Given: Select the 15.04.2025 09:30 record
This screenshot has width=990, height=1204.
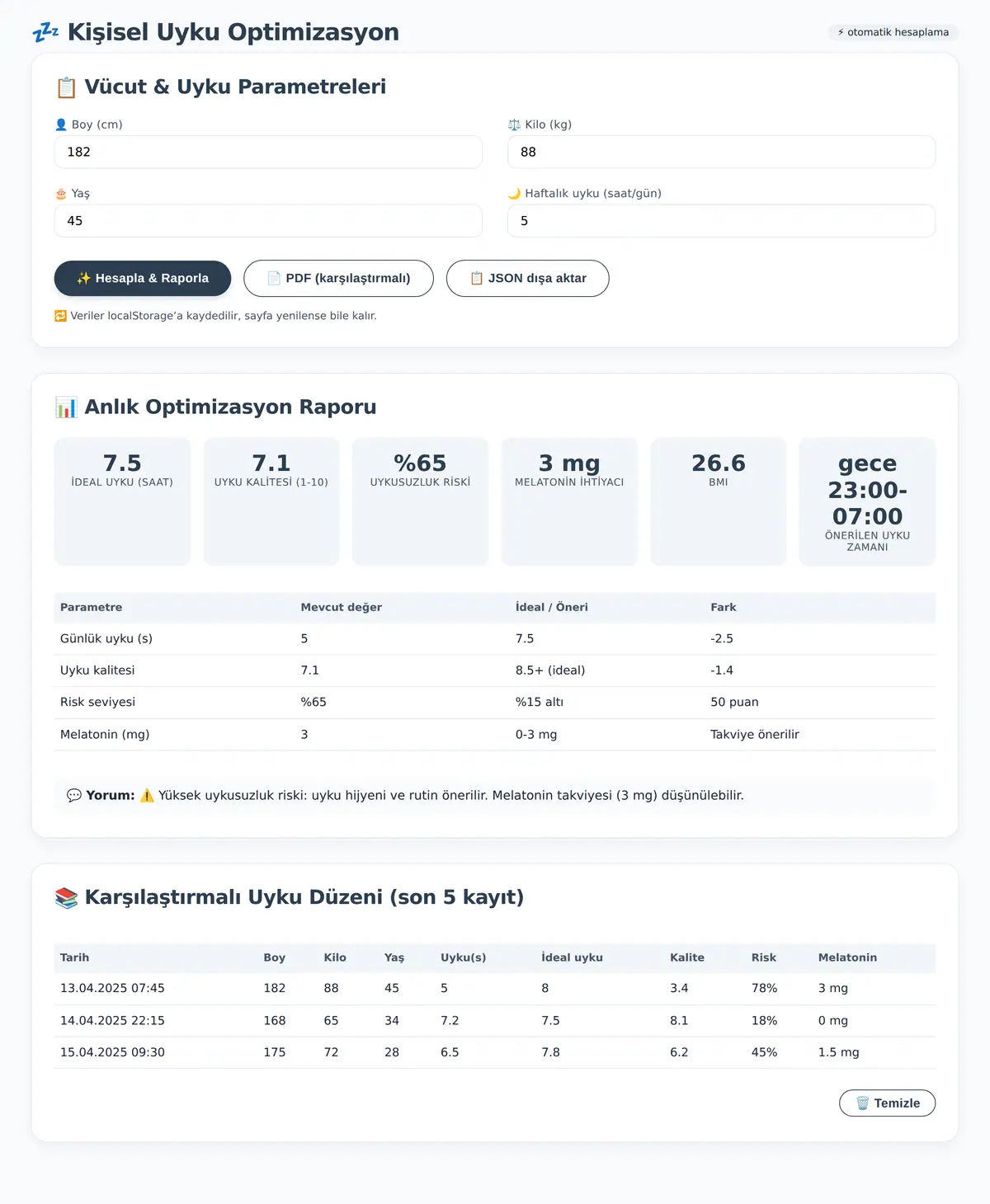Looking at the screenshot, I should (495, 1053).
